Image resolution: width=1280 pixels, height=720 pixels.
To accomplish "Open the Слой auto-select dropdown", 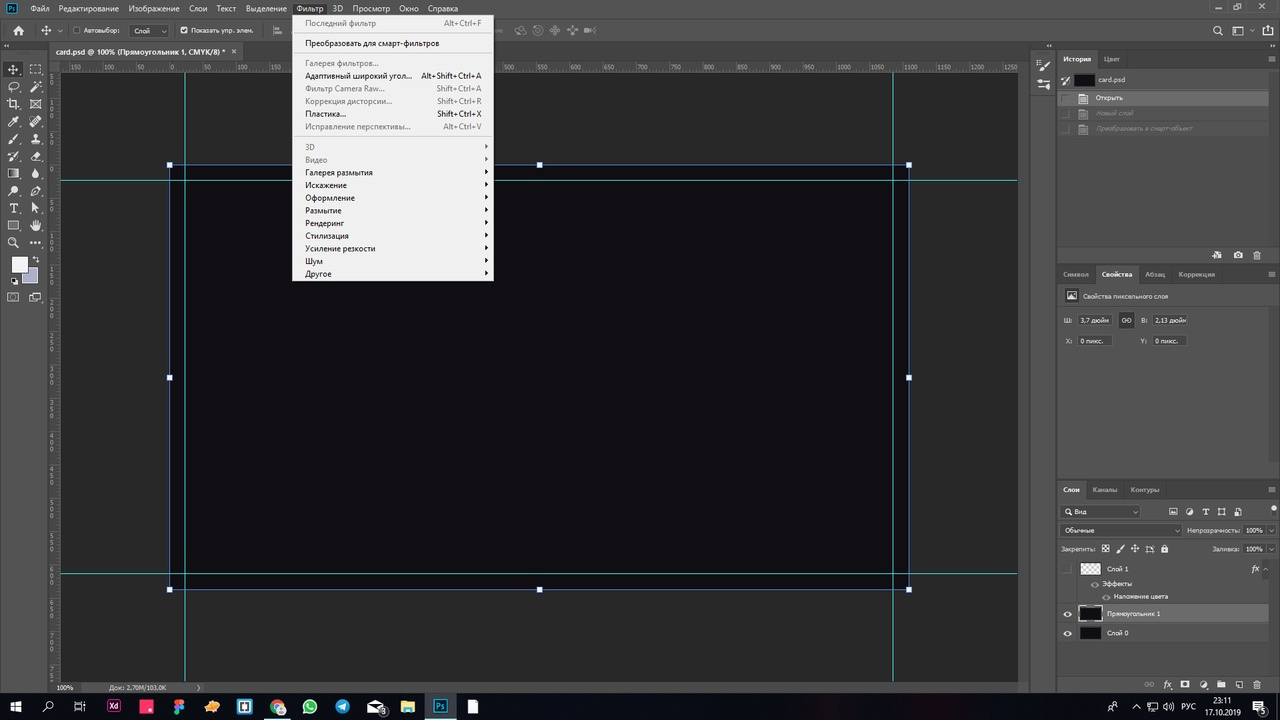I will point(150,31).
